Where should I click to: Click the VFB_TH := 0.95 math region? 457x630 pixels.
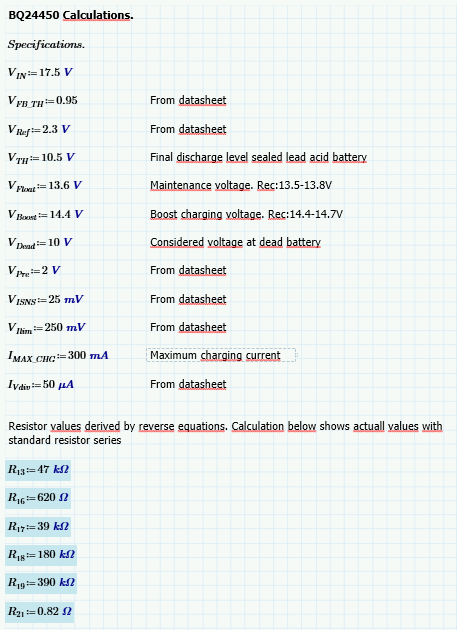43,101
